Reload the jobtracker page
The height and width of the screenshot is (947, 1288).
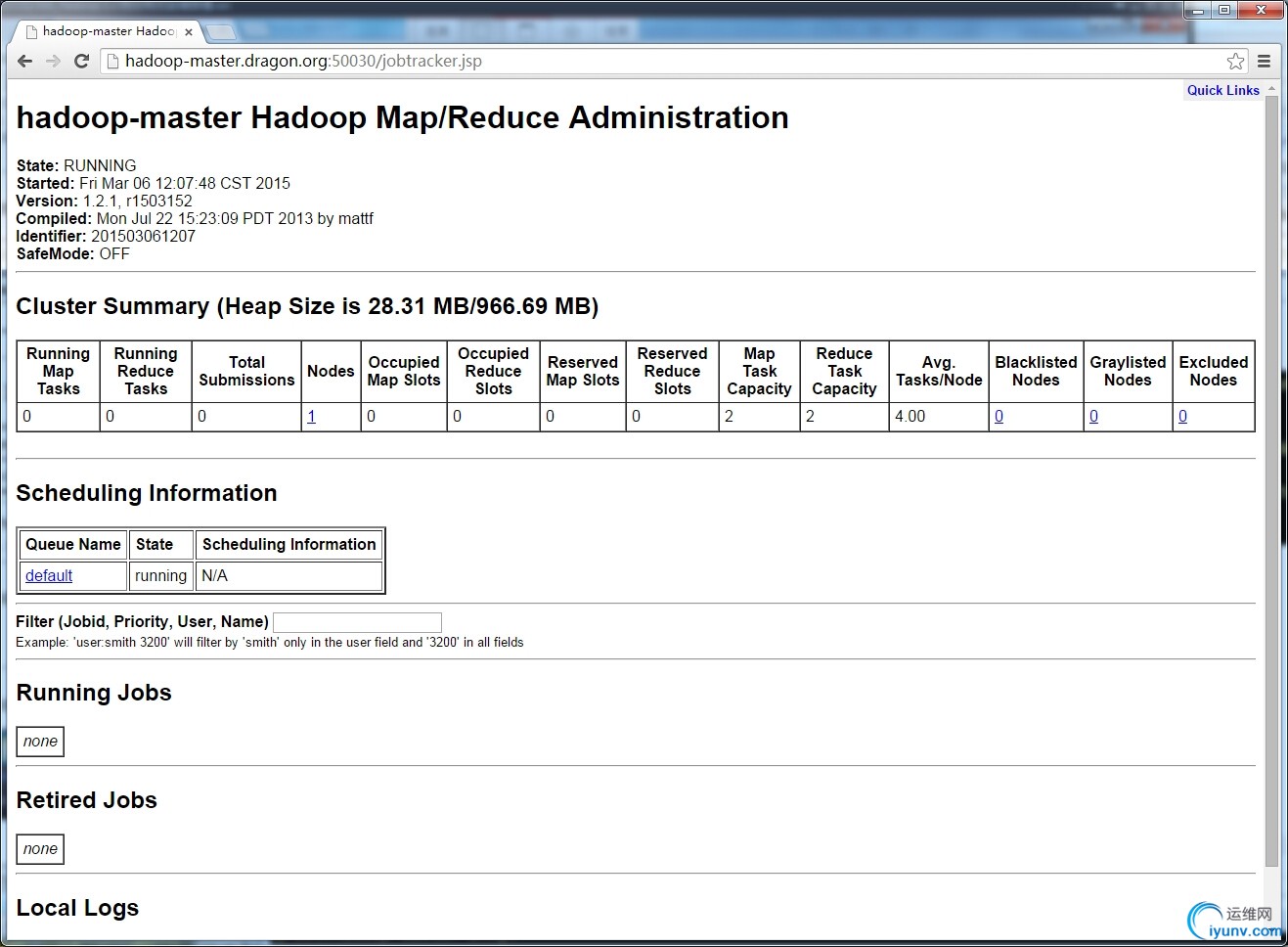[82, 61]
